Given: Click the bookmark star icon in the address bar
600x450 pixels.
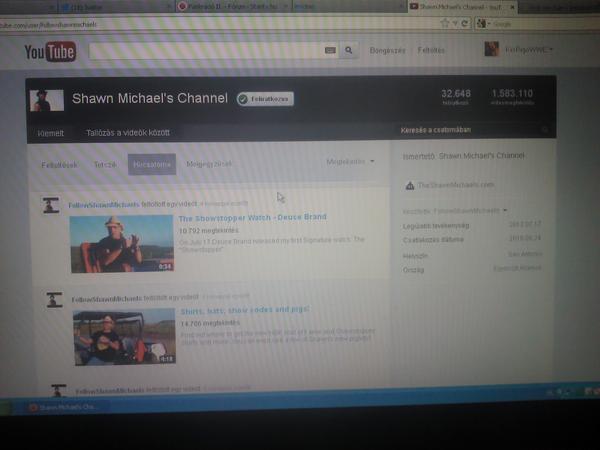Looking at the screenshot, I should tap(445, 23).
